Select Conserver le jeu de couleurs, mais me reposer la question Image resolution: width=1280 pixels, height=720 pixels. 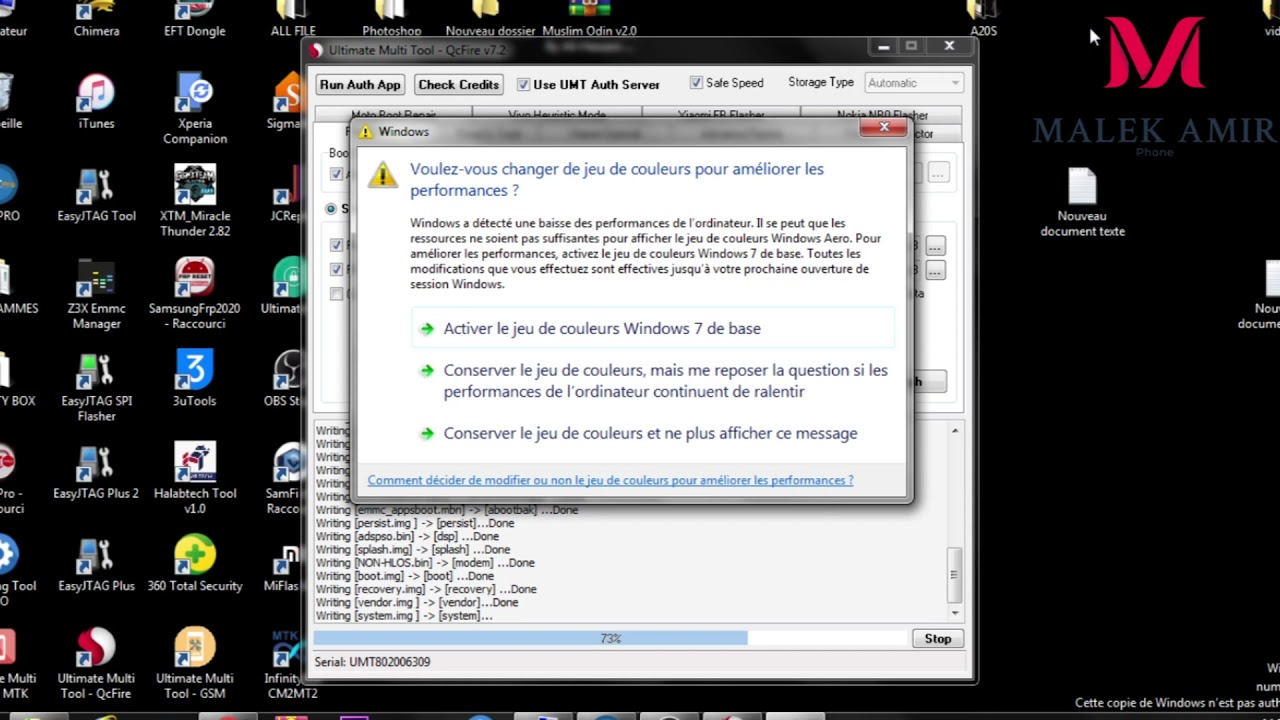point(653,380)
